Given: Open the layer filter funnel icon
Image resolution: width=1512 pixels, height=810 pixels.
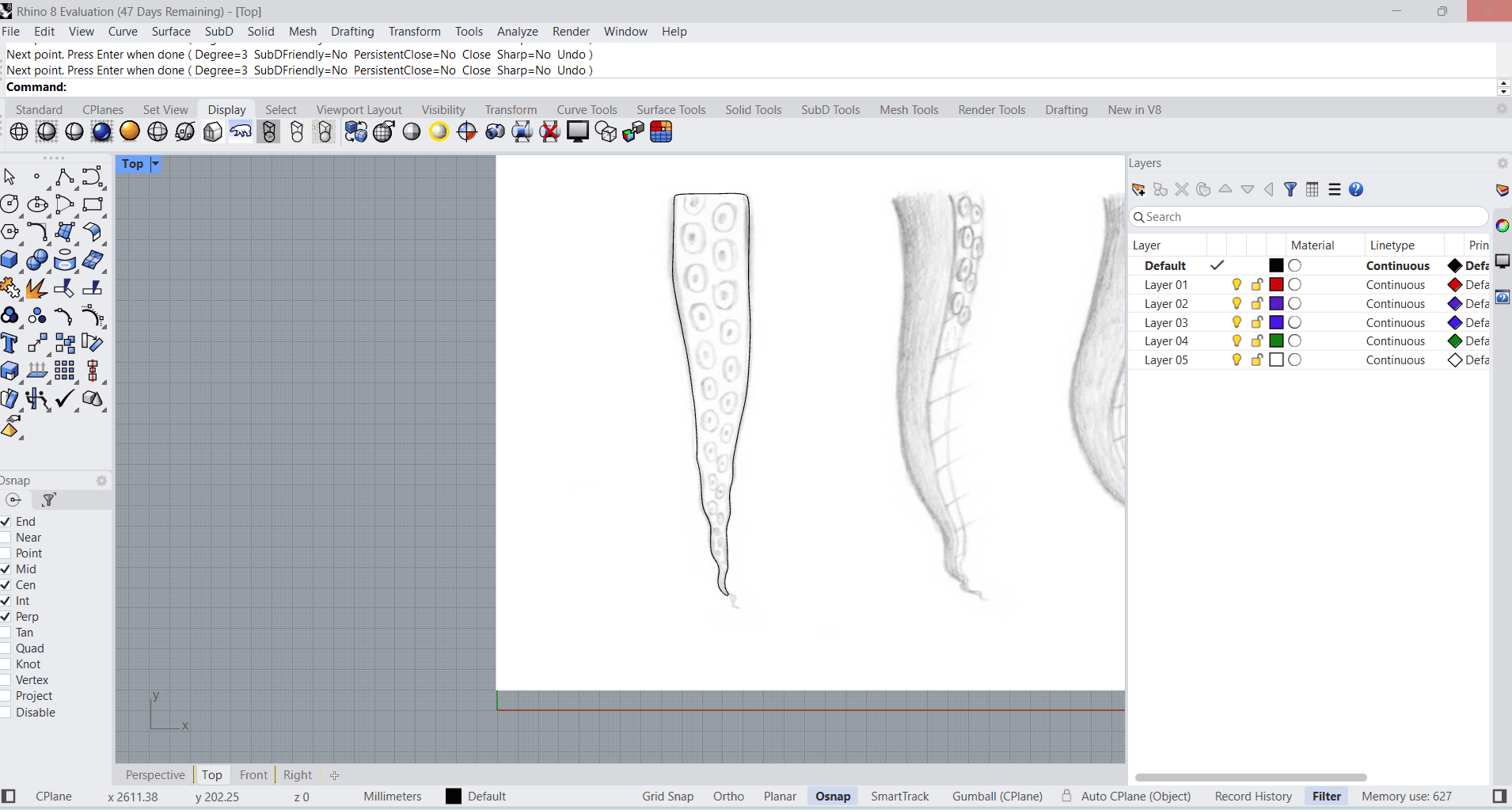Looking at the screenshot, I should 1290,189.
